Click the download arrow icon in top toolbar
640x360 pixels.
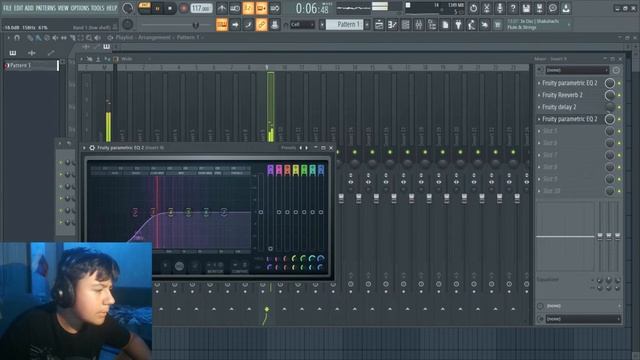566,8
